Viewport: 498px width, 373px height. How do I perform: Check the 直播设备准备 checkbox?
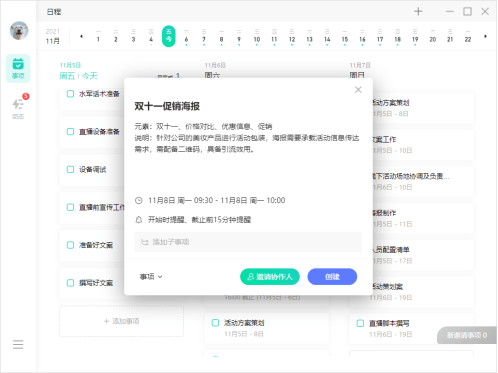coord(70,132)
